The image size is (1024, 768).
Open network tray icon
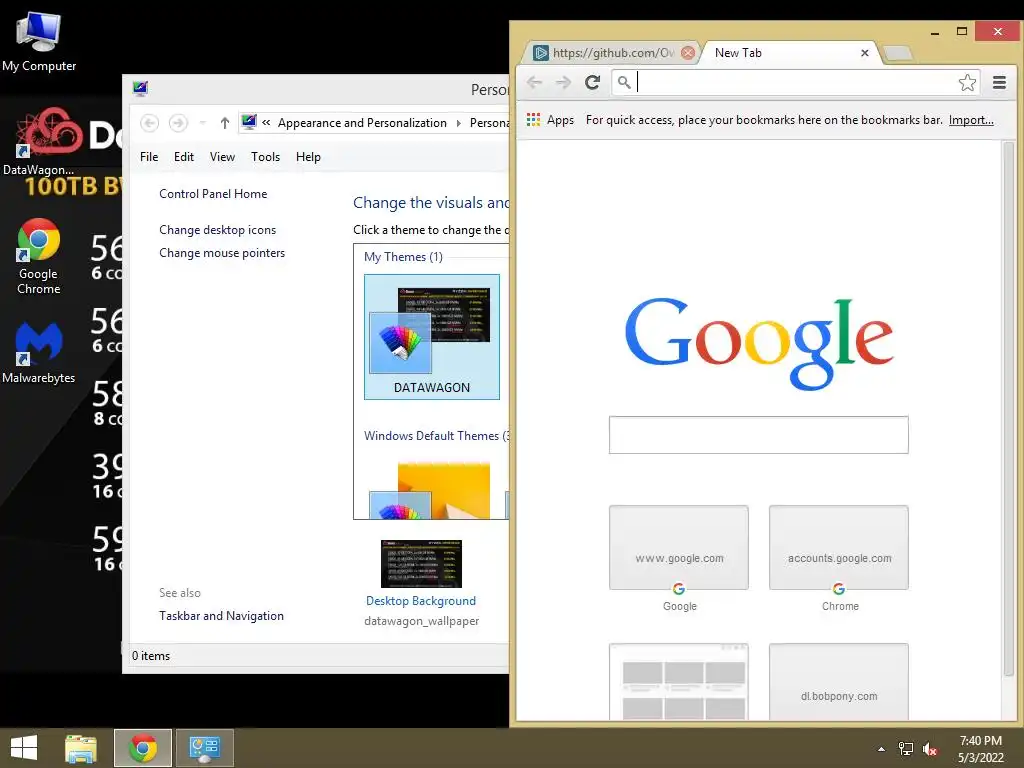[906, 749]
